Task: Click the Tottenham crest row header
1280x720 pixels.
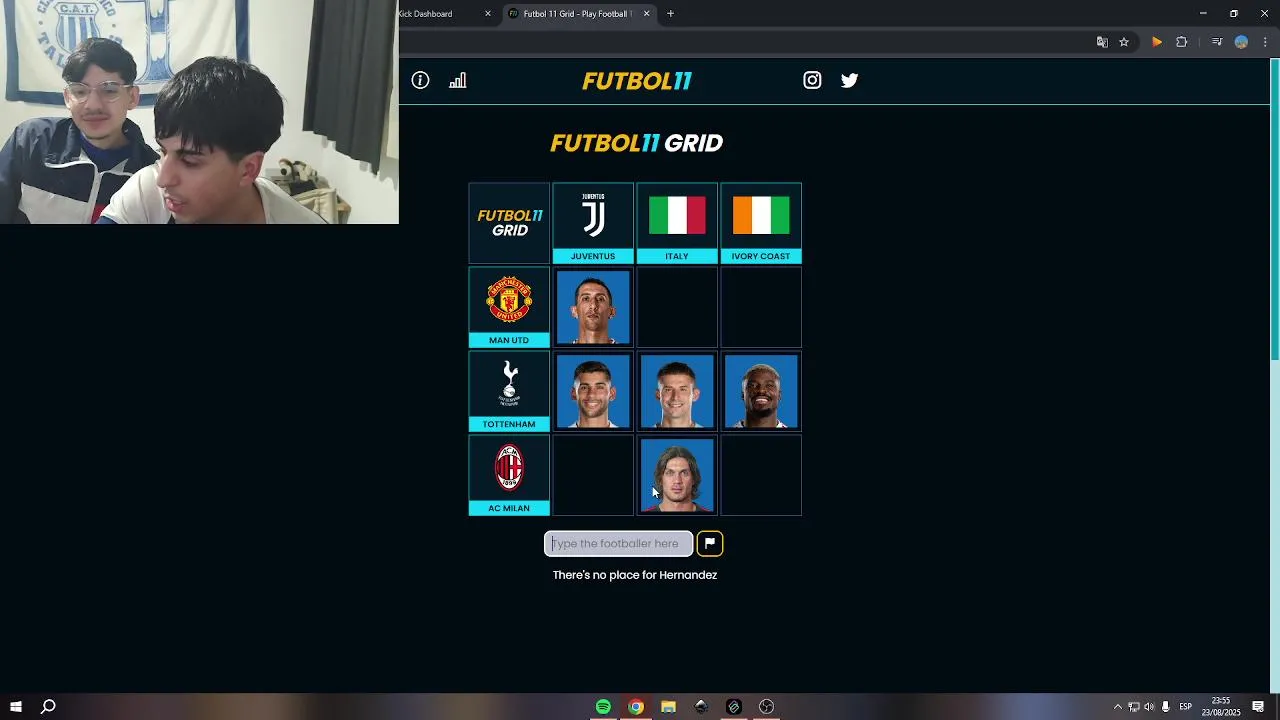Action: 509,391
